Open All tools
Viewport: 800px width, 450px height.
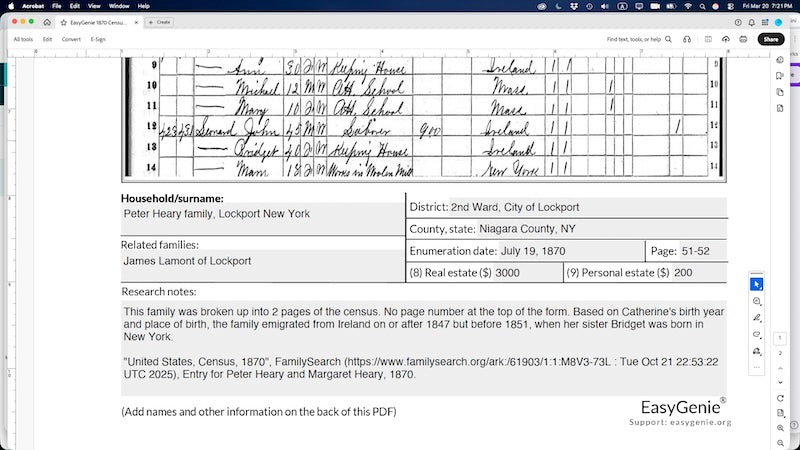(x=23, y=39)
